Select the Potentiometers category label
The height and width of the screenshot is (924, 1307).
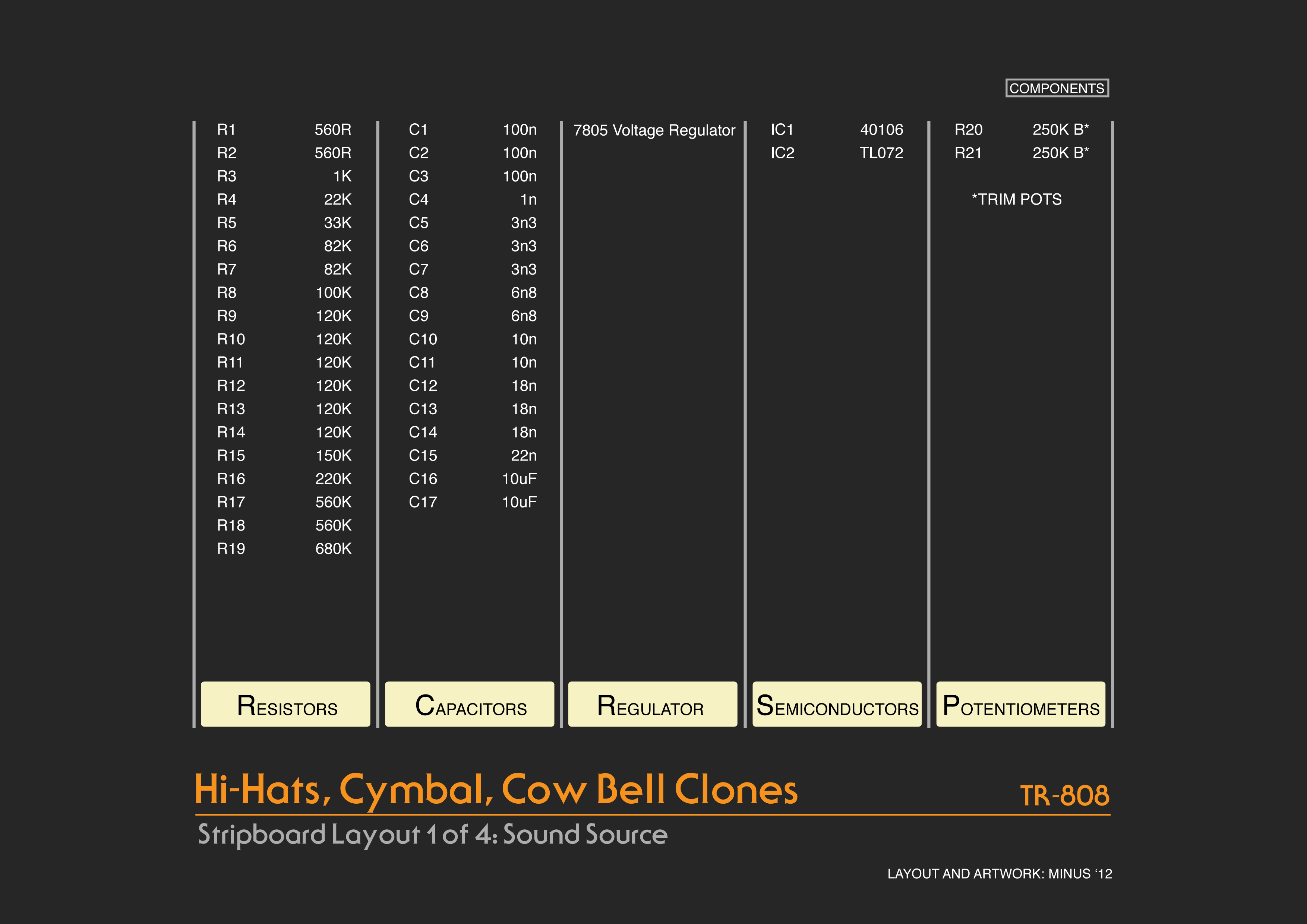click(x=1021, y=704)
